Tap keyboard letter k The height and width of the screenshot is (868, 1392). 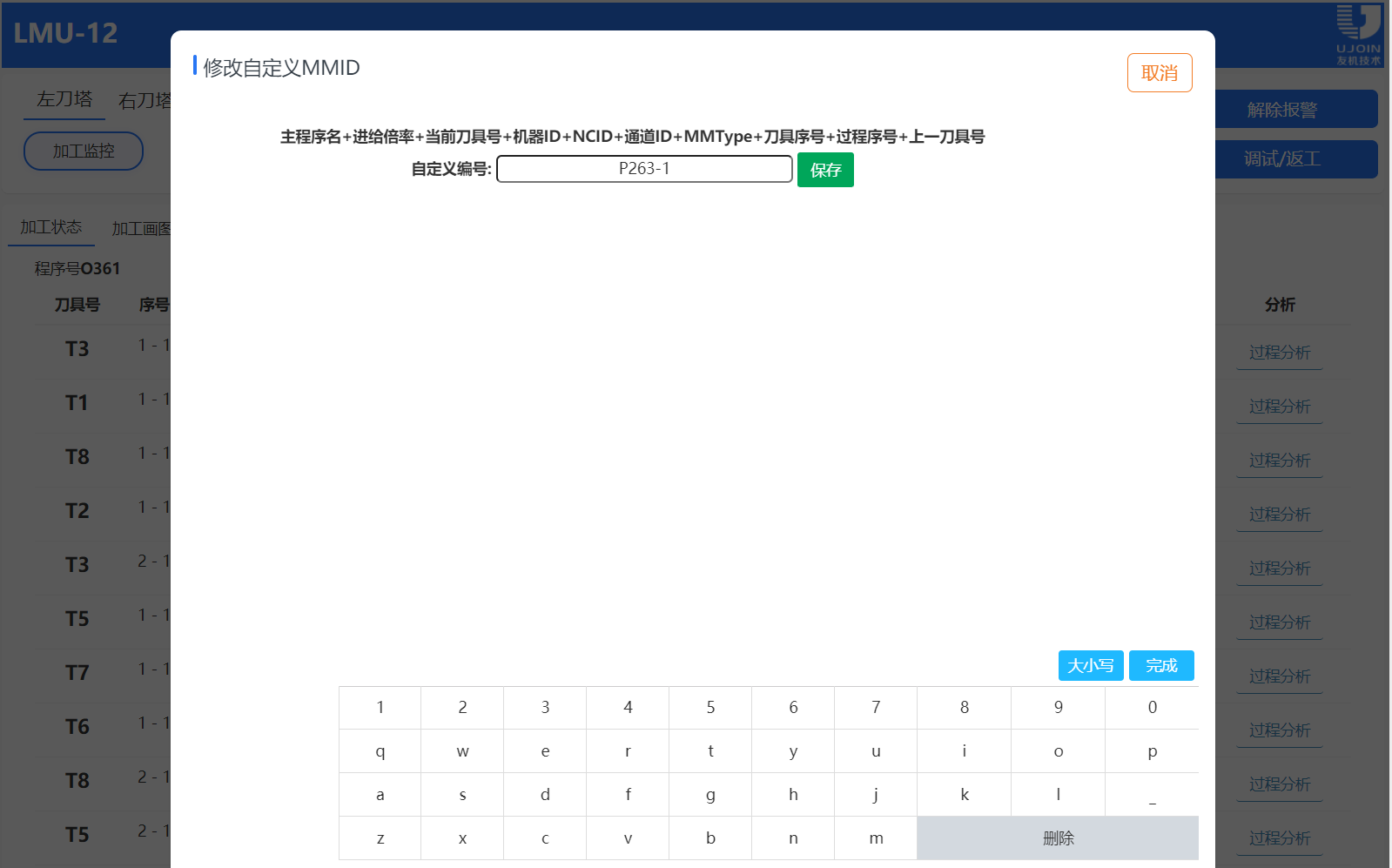pos(965,795)
